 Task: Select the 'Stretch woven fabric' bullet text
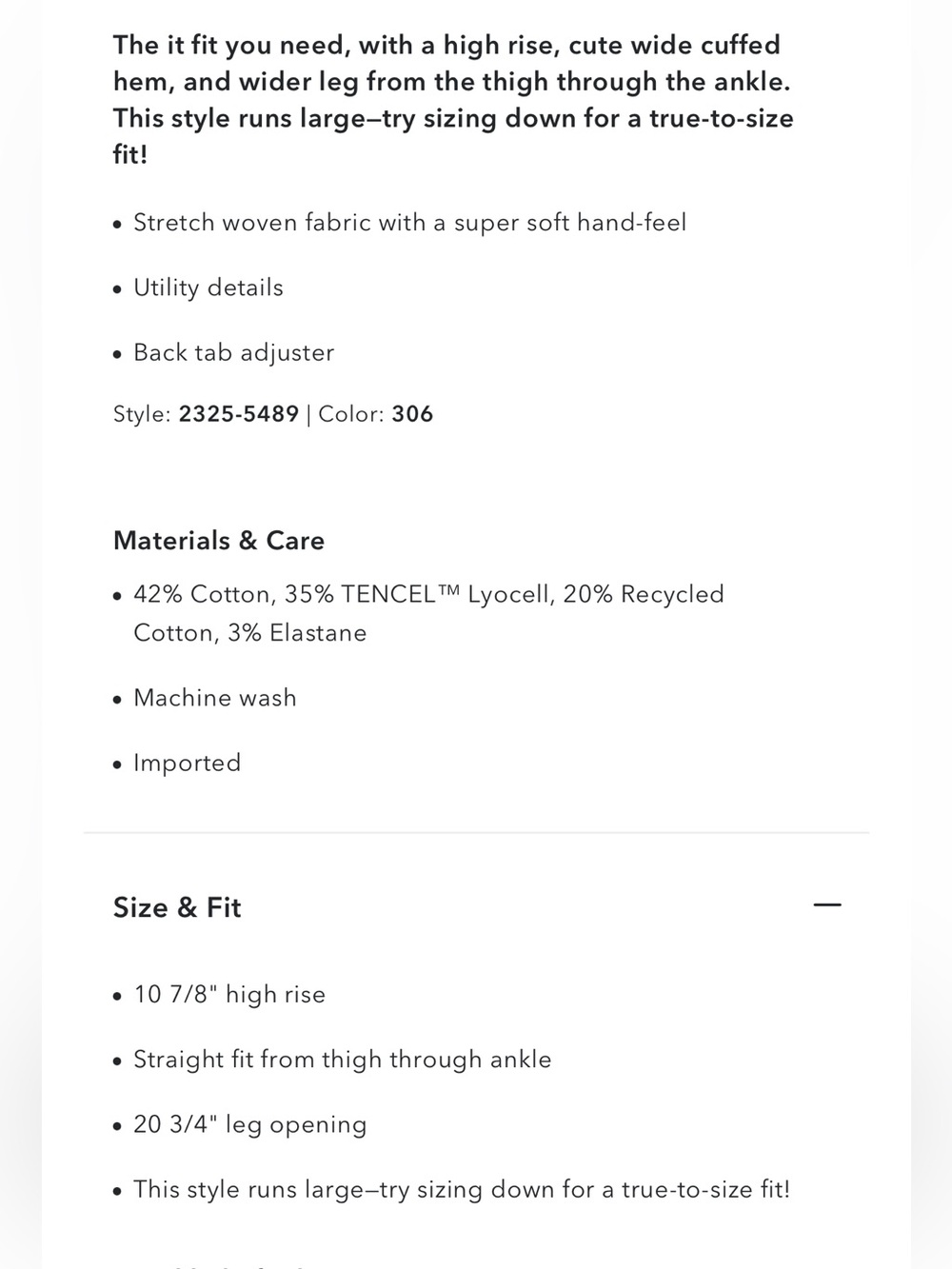pos(409,223)
